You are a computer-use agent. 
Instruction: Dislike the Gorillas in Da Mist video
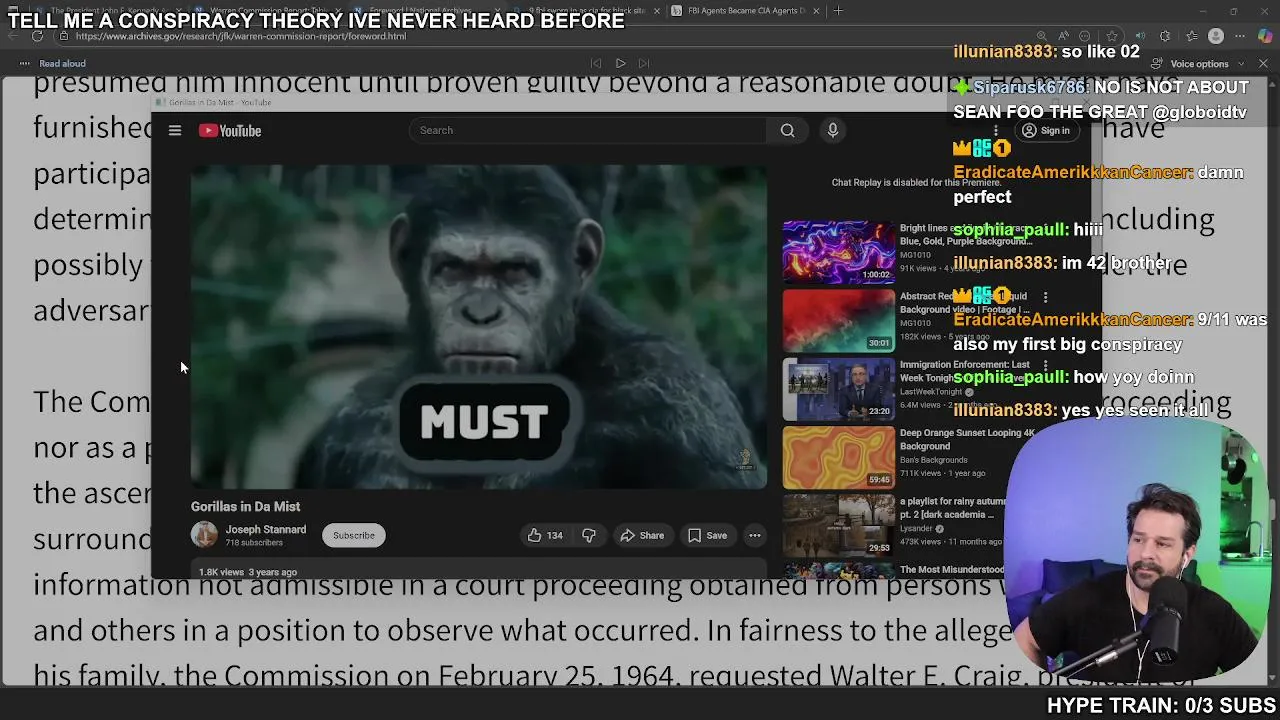click(589, 535)
